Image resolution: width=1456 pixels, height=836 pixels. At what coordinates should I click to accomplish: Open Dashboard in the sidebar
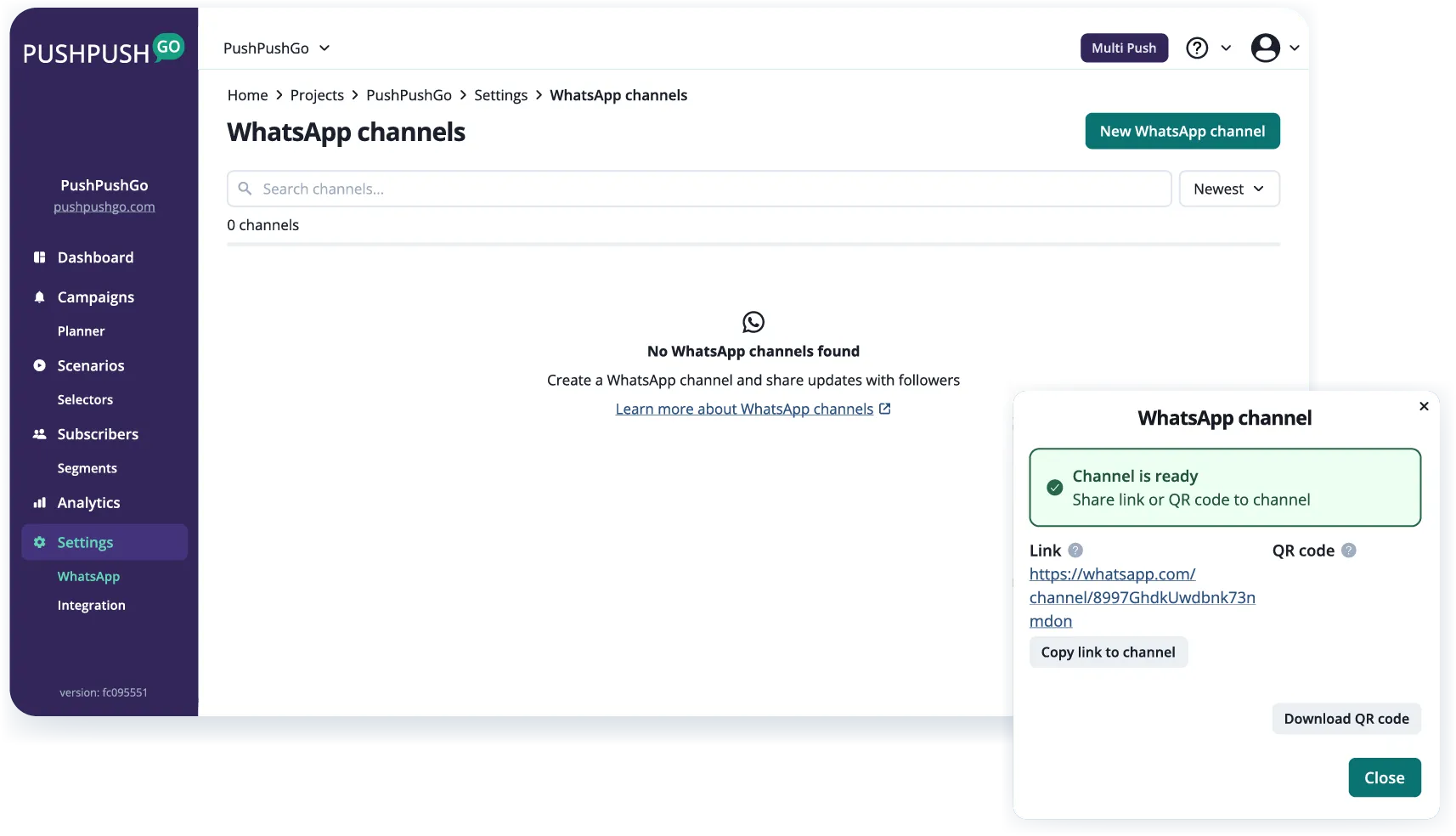95,257
